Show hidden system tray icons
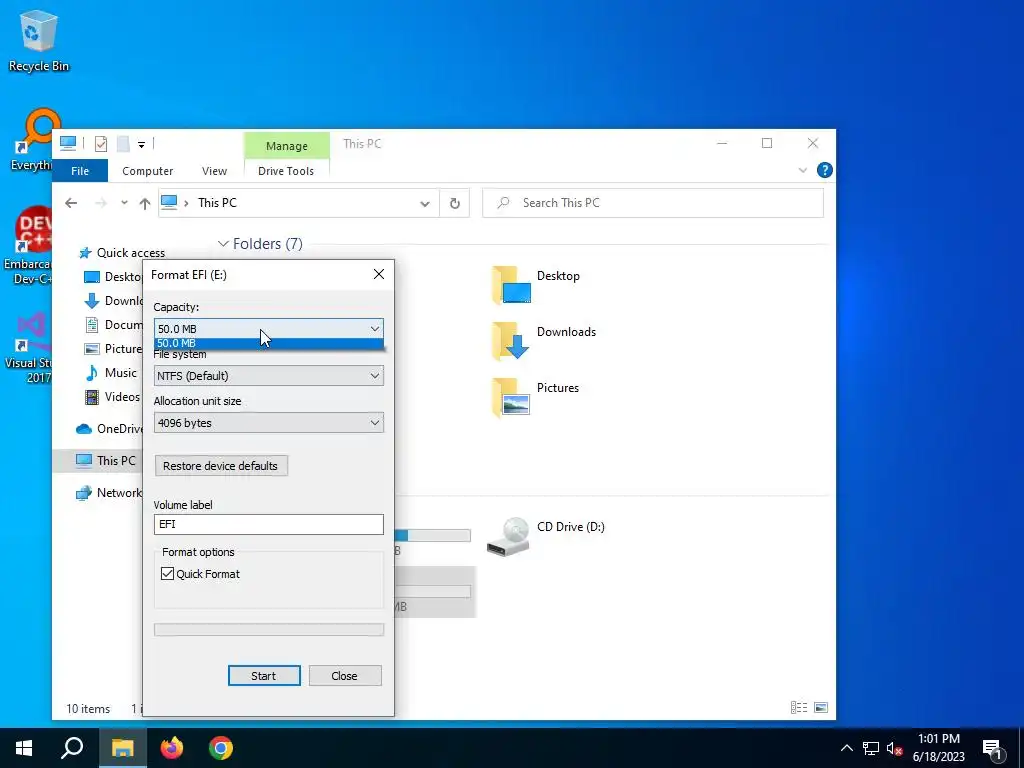Image resolution: width=1024 pixels, height=768 pixels. [x=846, y=748]
